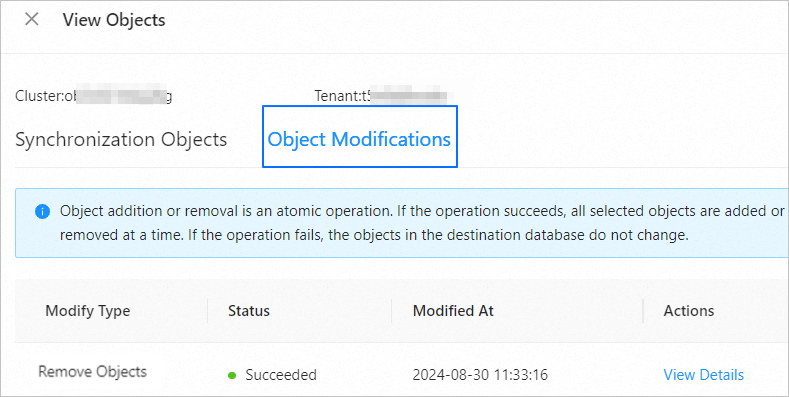Click the Cluster label text
The width and height of the screenshot is (789, 397).
coord(40,96)
